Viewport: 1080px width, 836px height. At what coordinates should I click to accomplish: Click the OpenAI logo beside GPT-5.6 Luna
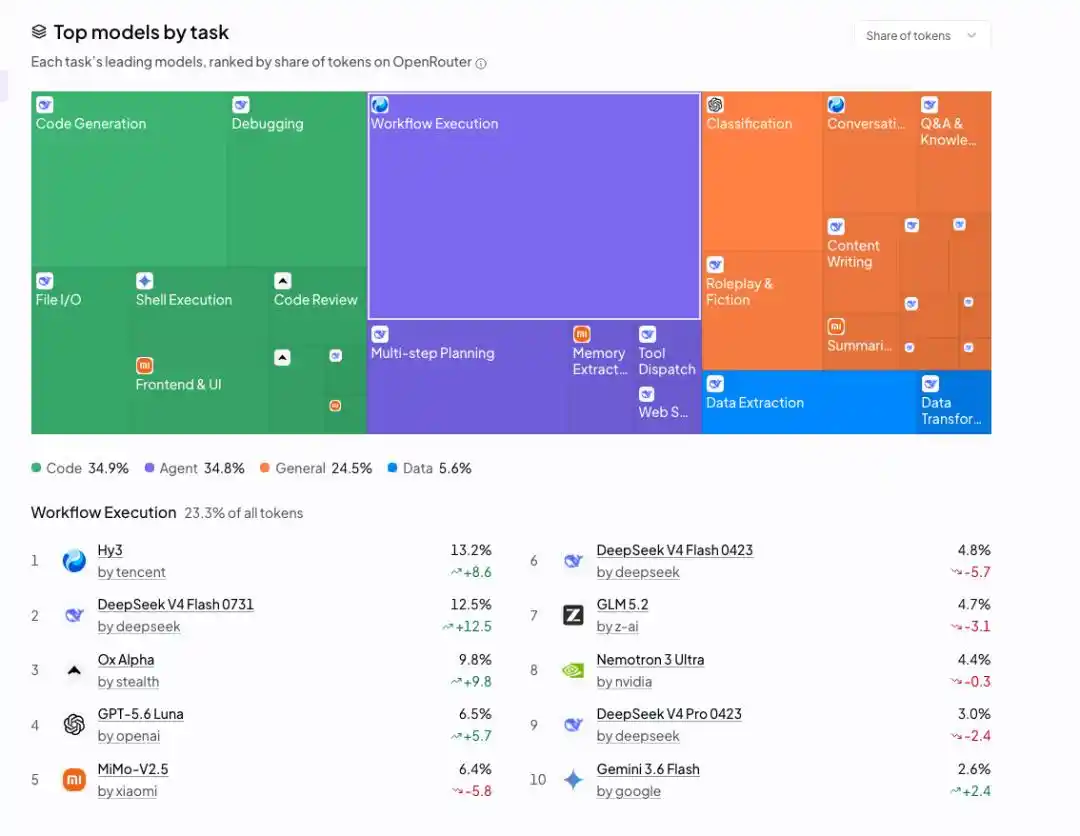point(74,724)
